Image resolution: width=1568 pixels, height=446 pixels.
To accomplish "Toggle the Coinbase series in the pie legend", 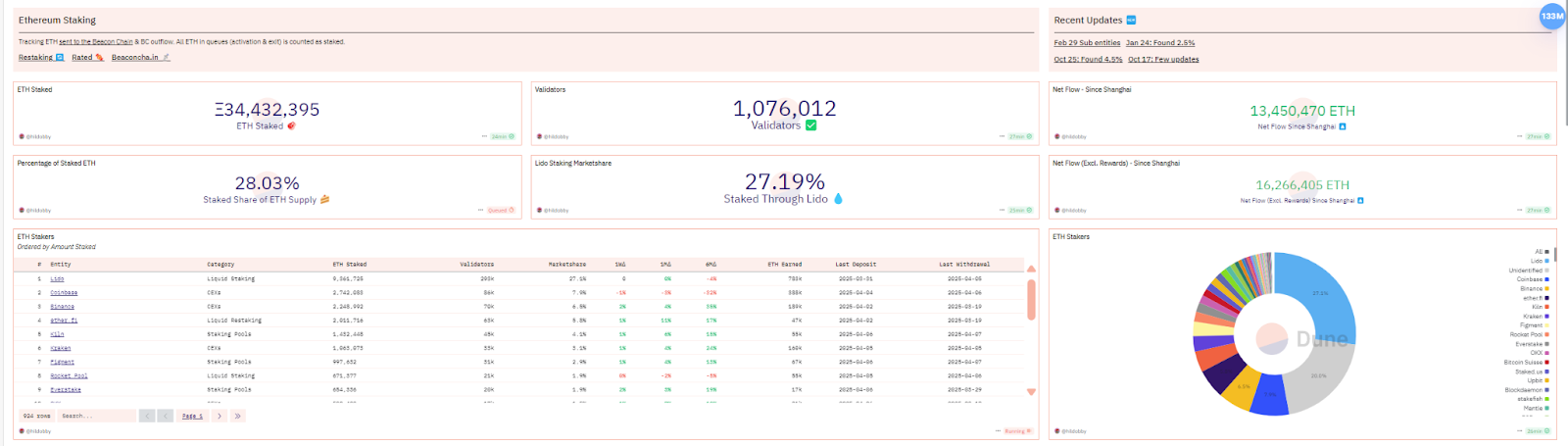I will click(x=1533, y=279).
